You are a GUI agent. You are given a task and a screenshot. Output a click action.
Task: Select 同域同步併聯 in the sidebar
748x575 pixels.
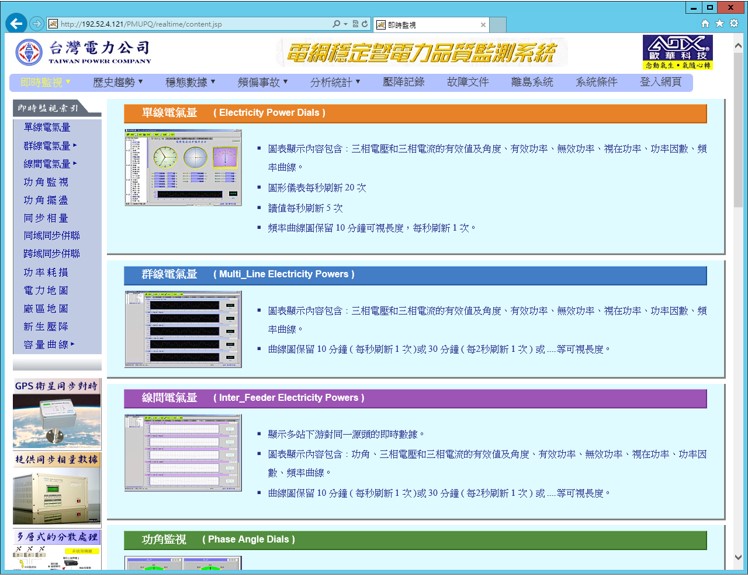(x=52, y=236)
